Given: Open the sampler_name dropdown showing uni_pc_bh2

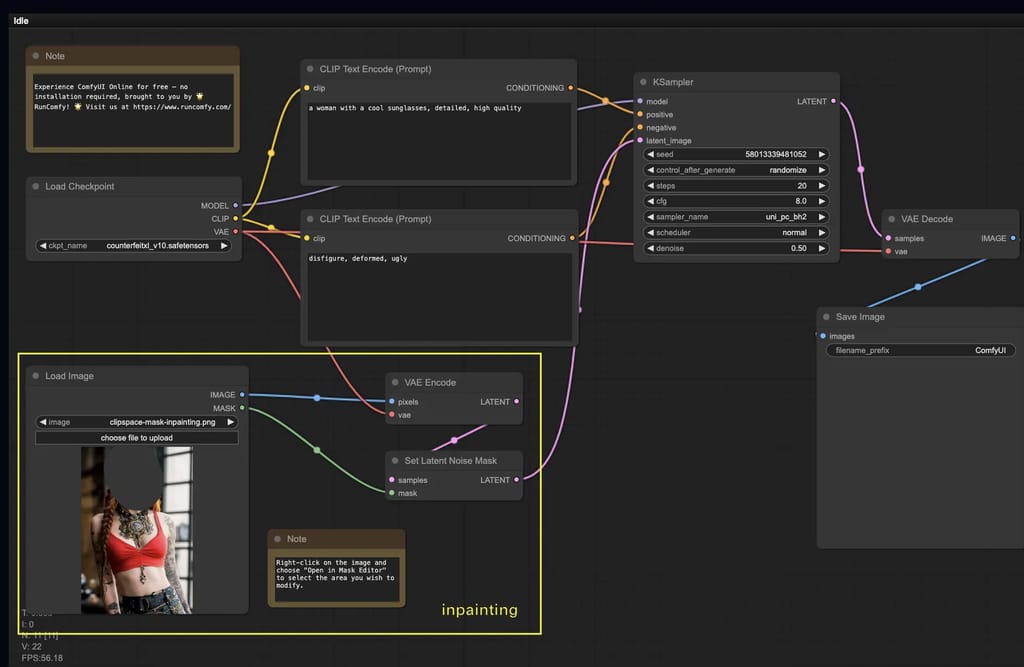Looking at the screenshot, I should point(735,216).
